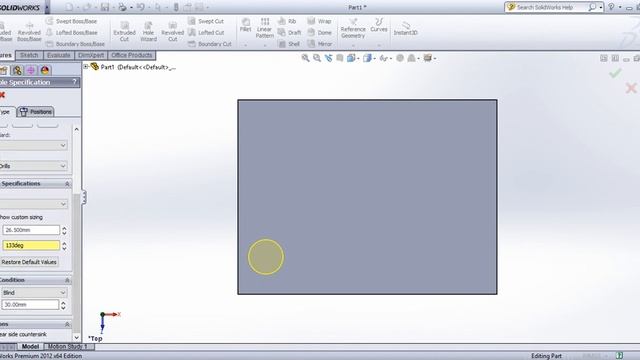
Task: Click the Section View icon
Action: 340,58
